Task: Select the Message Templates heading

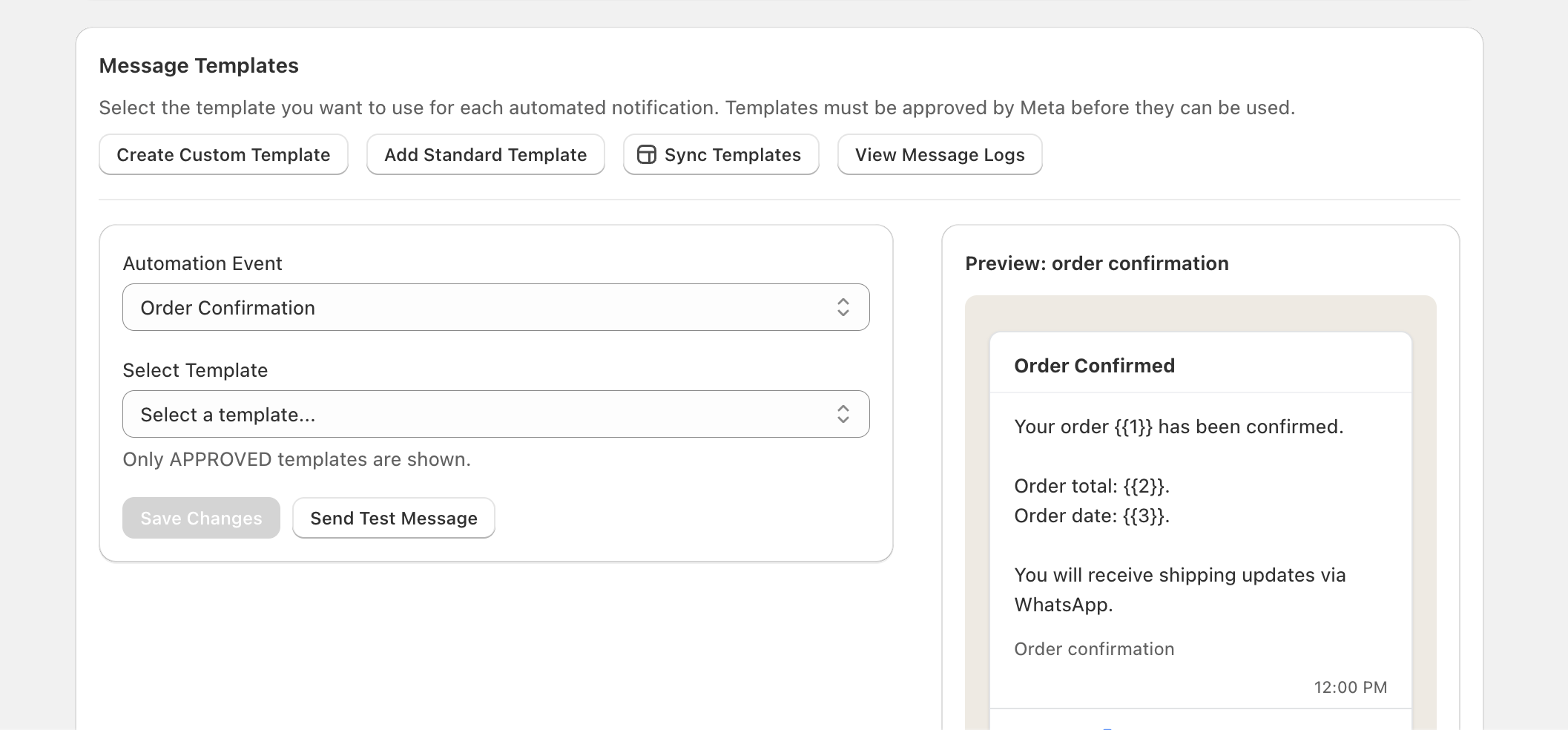Action: (x=199, y=65)
